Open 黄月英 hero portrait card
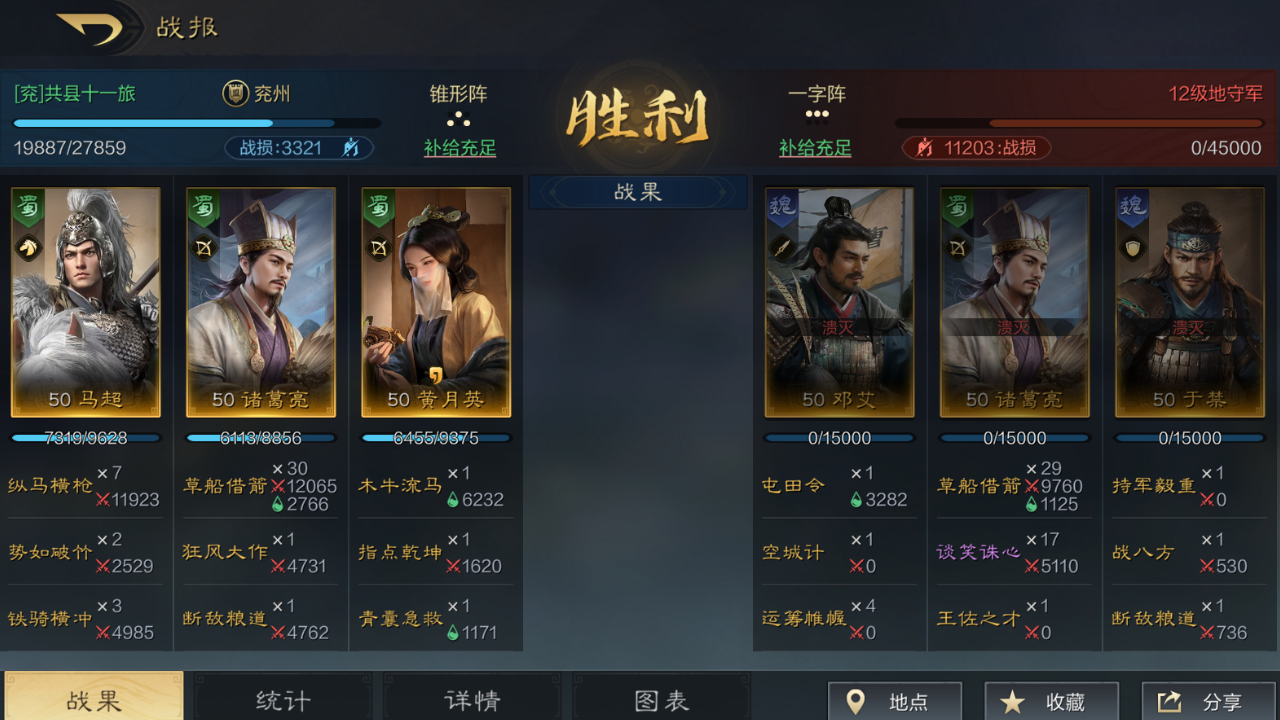This screenshot has height=720, width=1280. click(x=436, y=302)
